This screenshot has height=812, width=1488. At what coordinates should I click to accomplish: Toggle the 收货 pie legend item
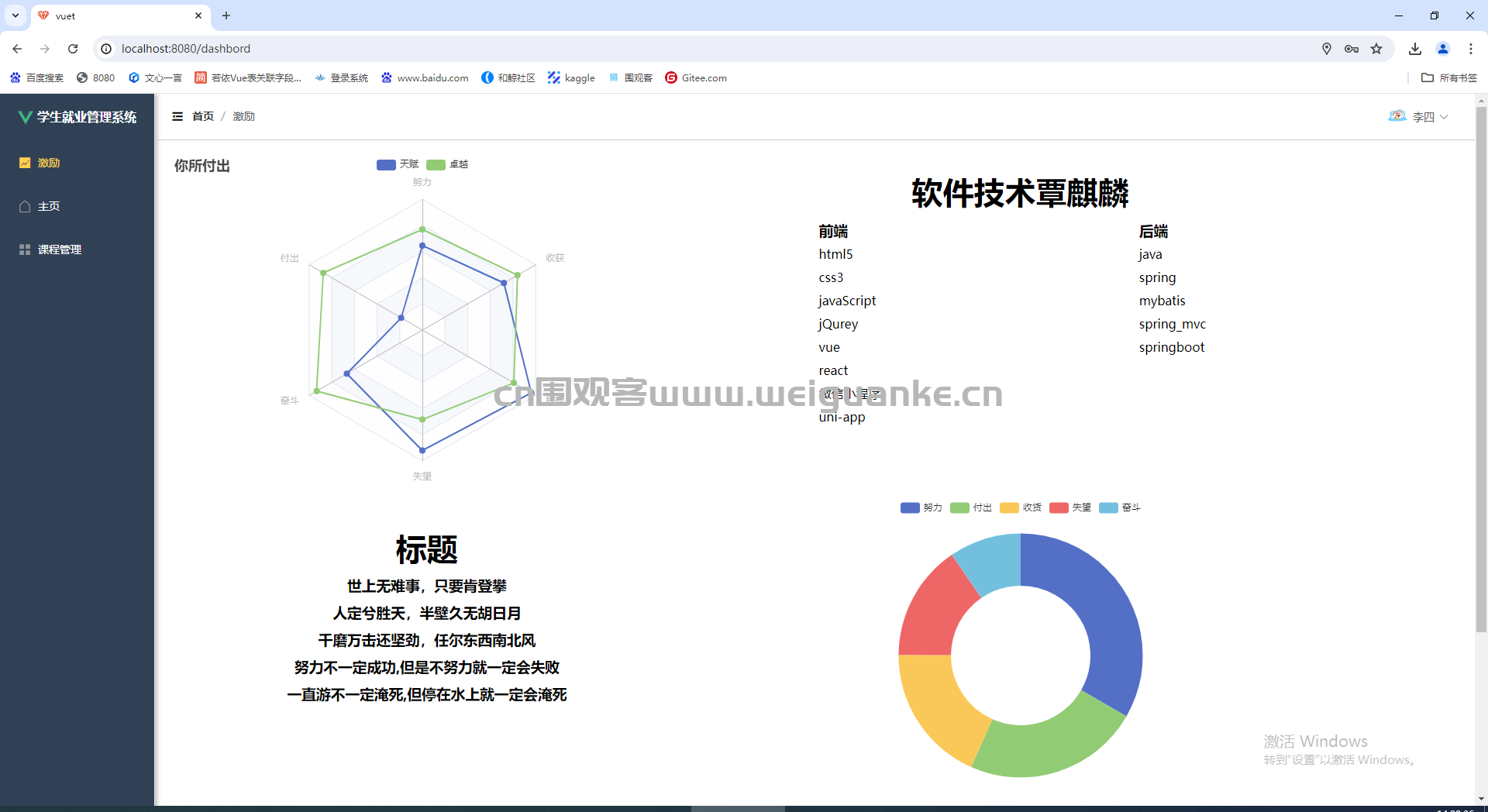pos(1021,507)
